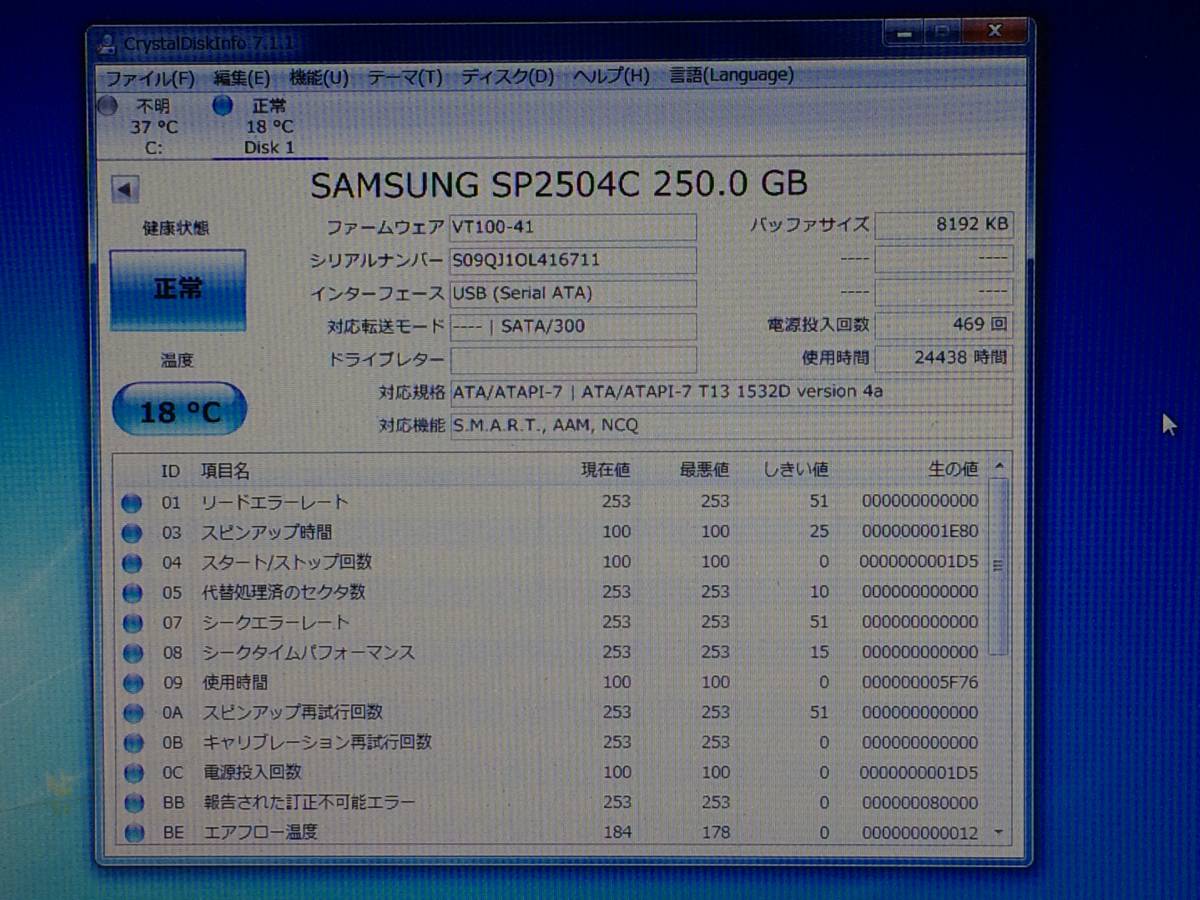Click the scroll down arrow of SMART list
The image size is (1200, 900).
coord(998,832)
